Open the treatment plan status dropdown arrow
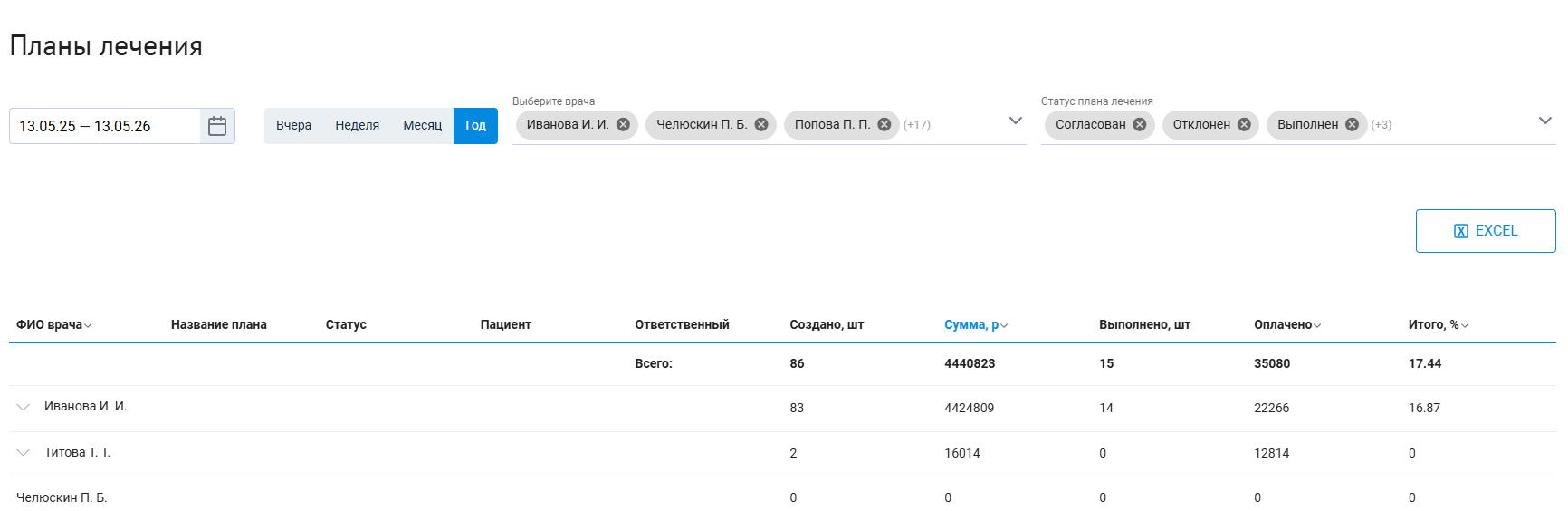Screen dimensions: 1568x511 coord(1545,121)
